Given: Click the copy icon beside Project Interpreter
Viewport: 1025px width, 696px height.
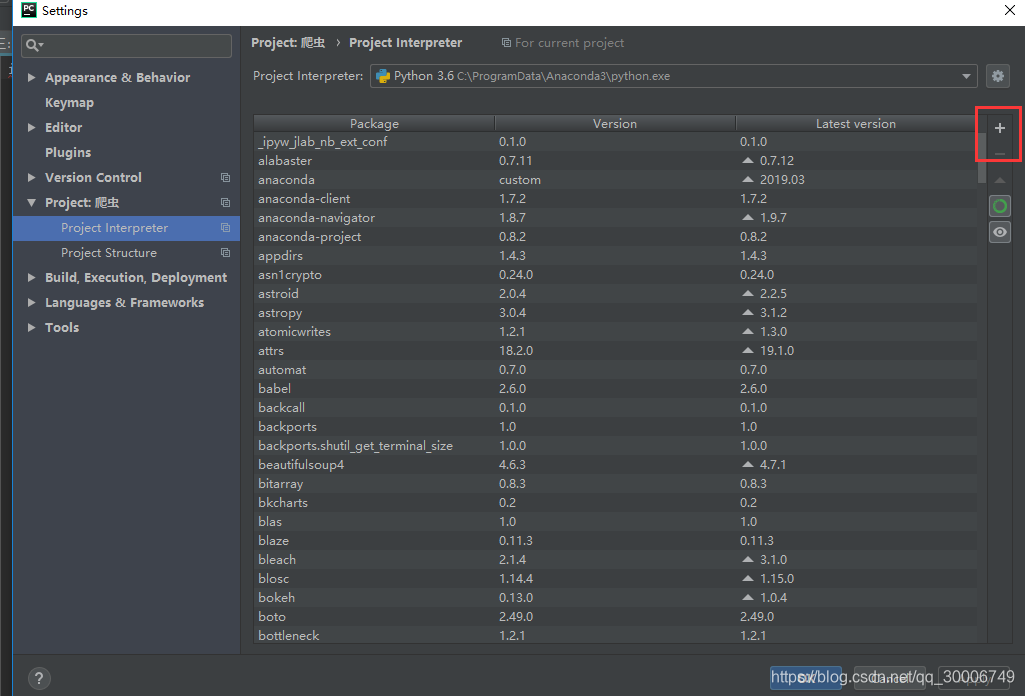Looking at the screenshot, I should click(226, 227).
